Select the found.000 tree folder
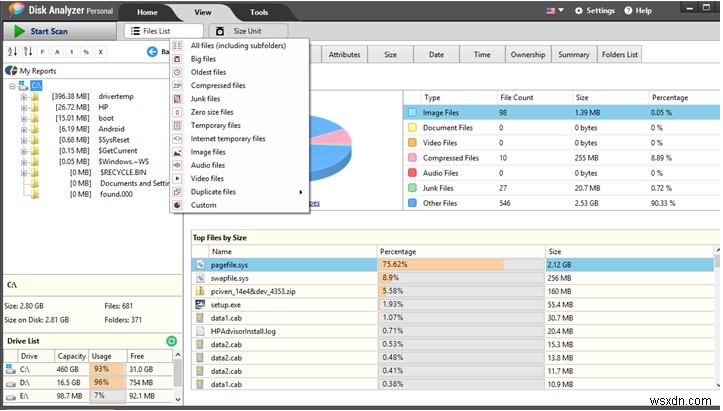 tap(116, 194)
